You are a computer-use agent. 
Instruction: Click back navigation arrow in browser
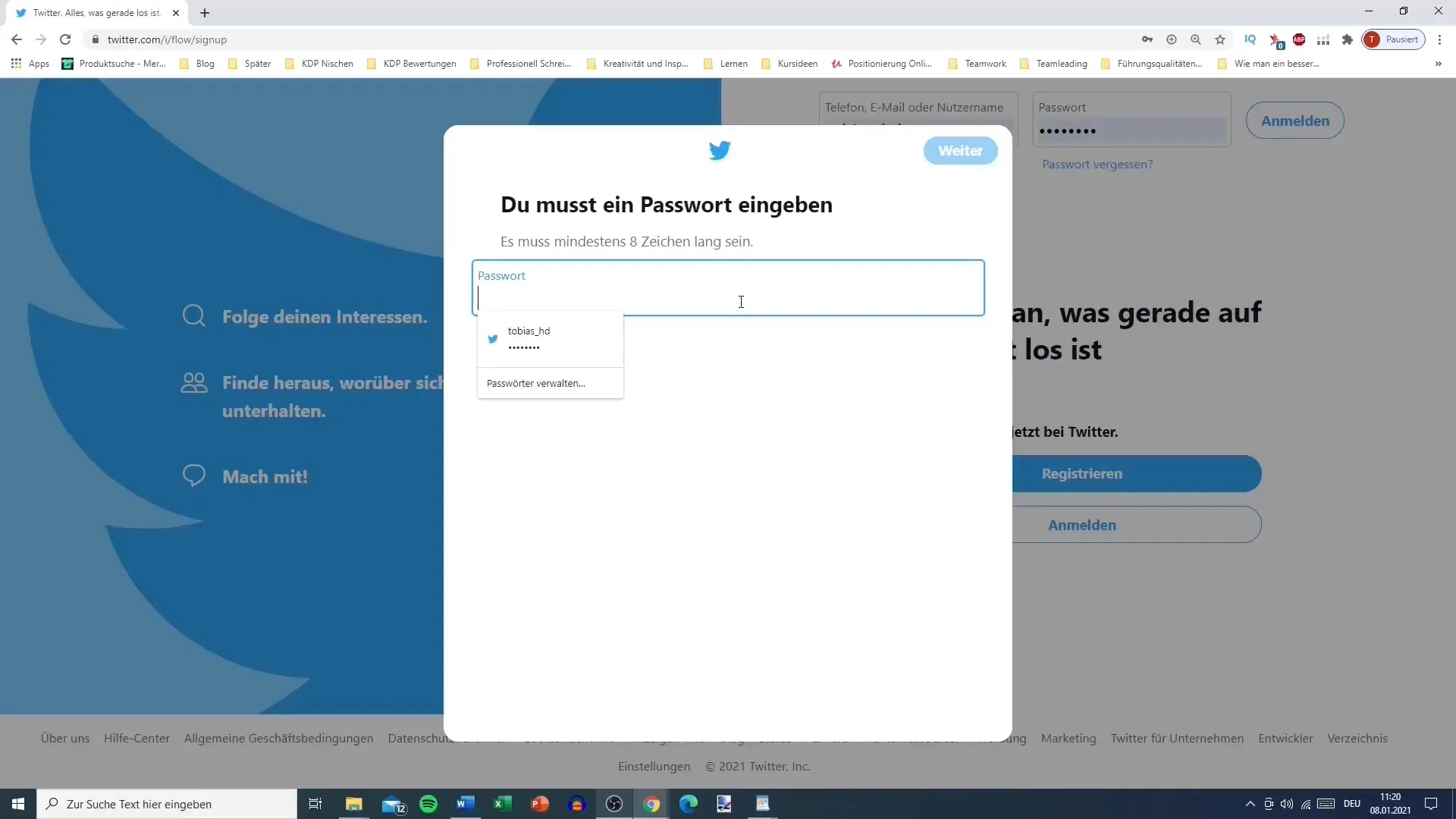(x=17, y=39)
